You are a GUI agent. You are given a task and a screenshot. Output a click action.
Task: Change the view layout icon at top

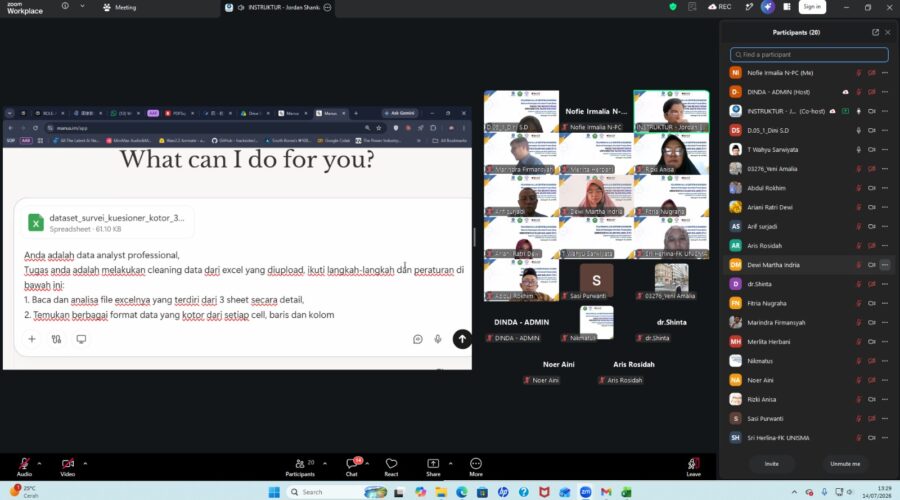[787, 7]
